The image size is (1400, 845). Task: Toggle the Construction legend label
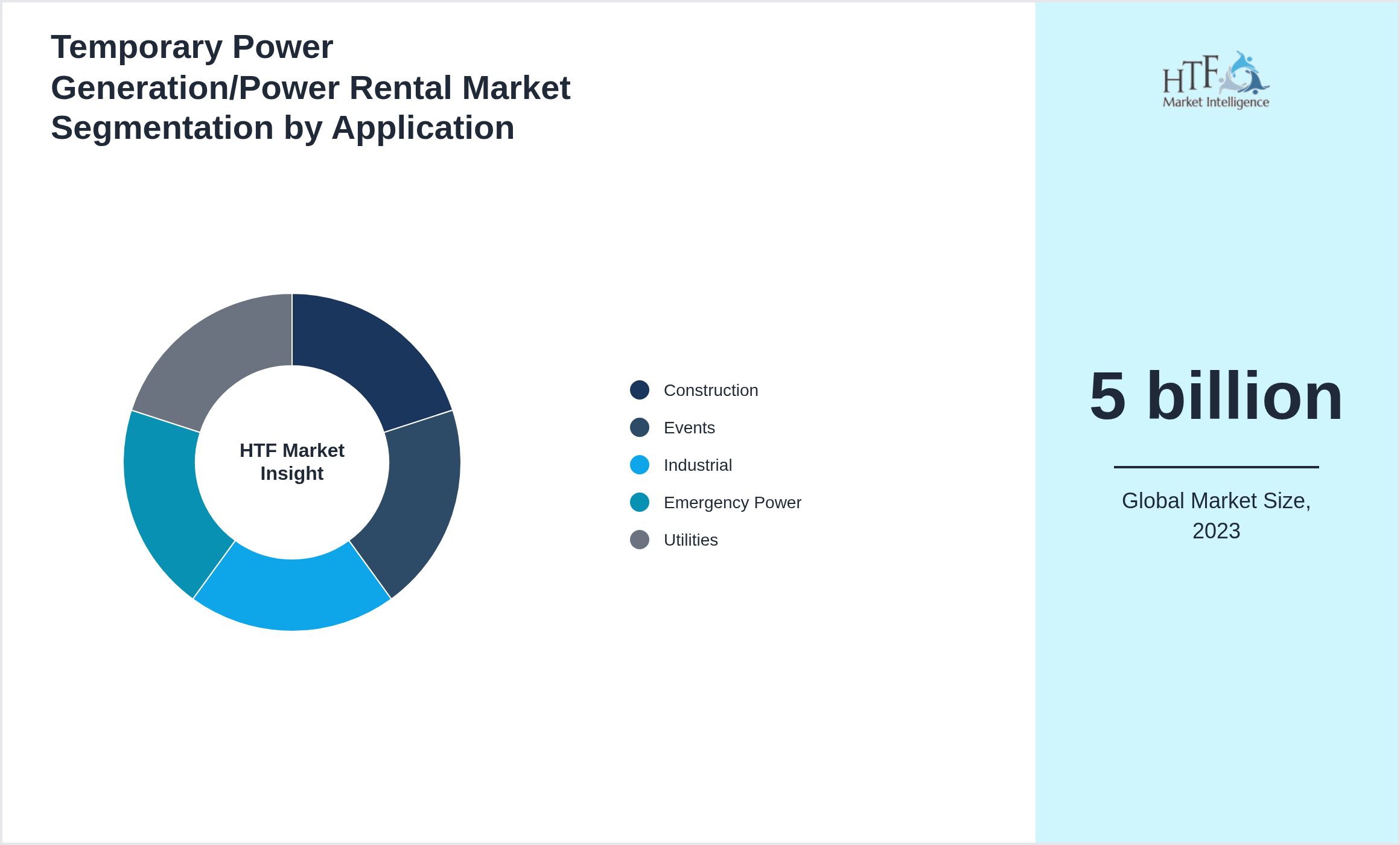[711, 391]
